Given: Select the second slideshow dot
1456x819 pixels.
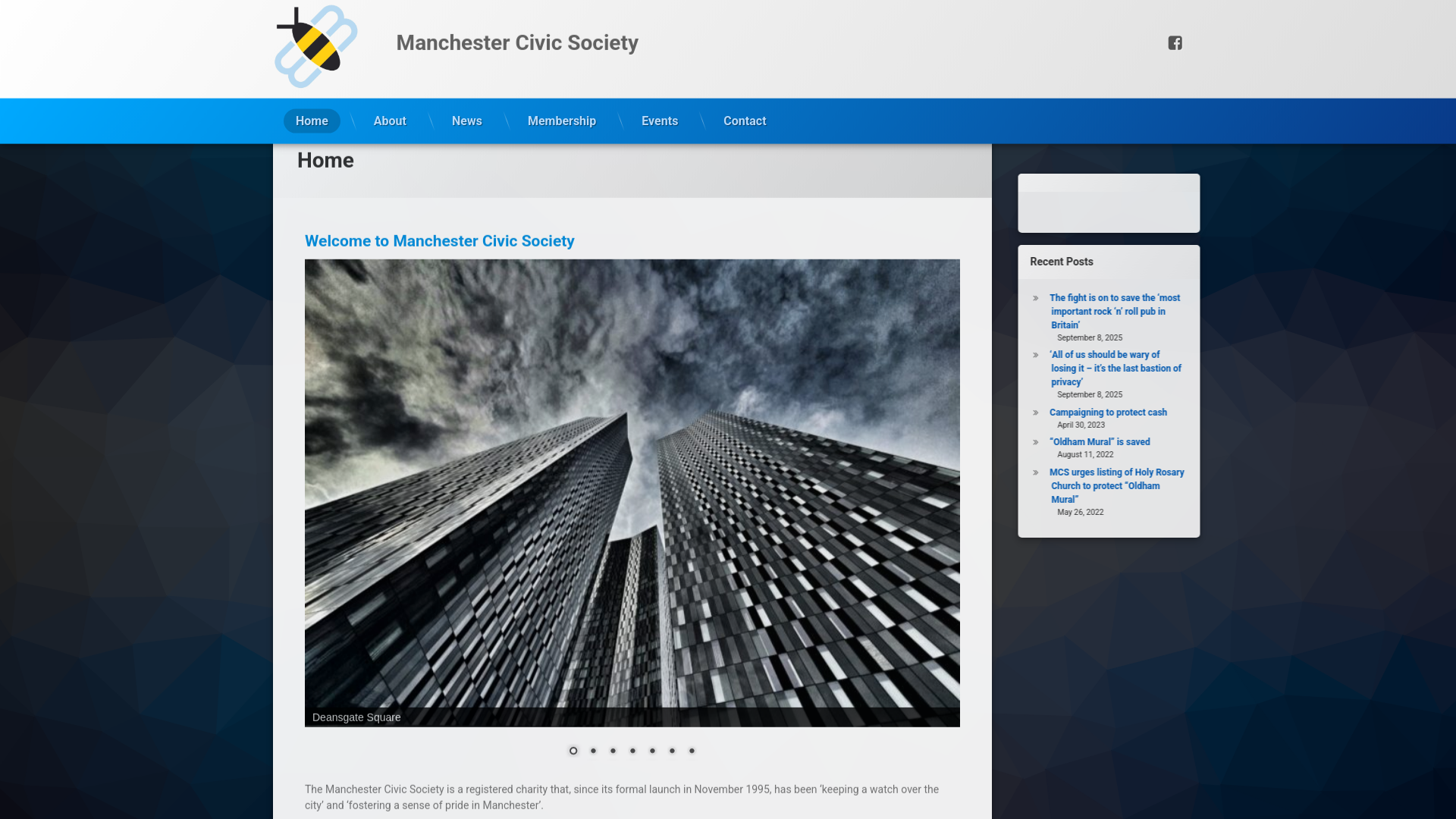Looking at the screenshot, I should click(593, 751).
